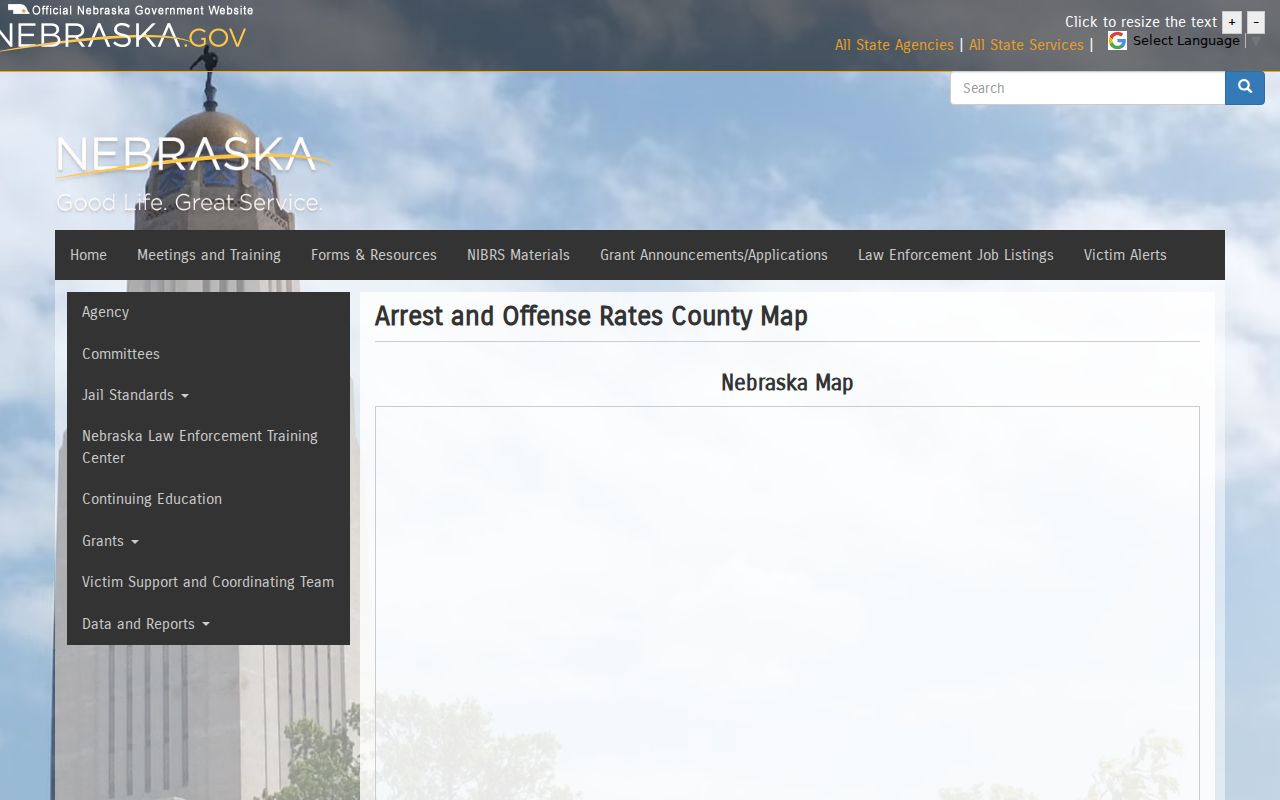1280x800 pixels.
Task: Open Law Enforcement Job Listings
Action: tap(956, 255)
